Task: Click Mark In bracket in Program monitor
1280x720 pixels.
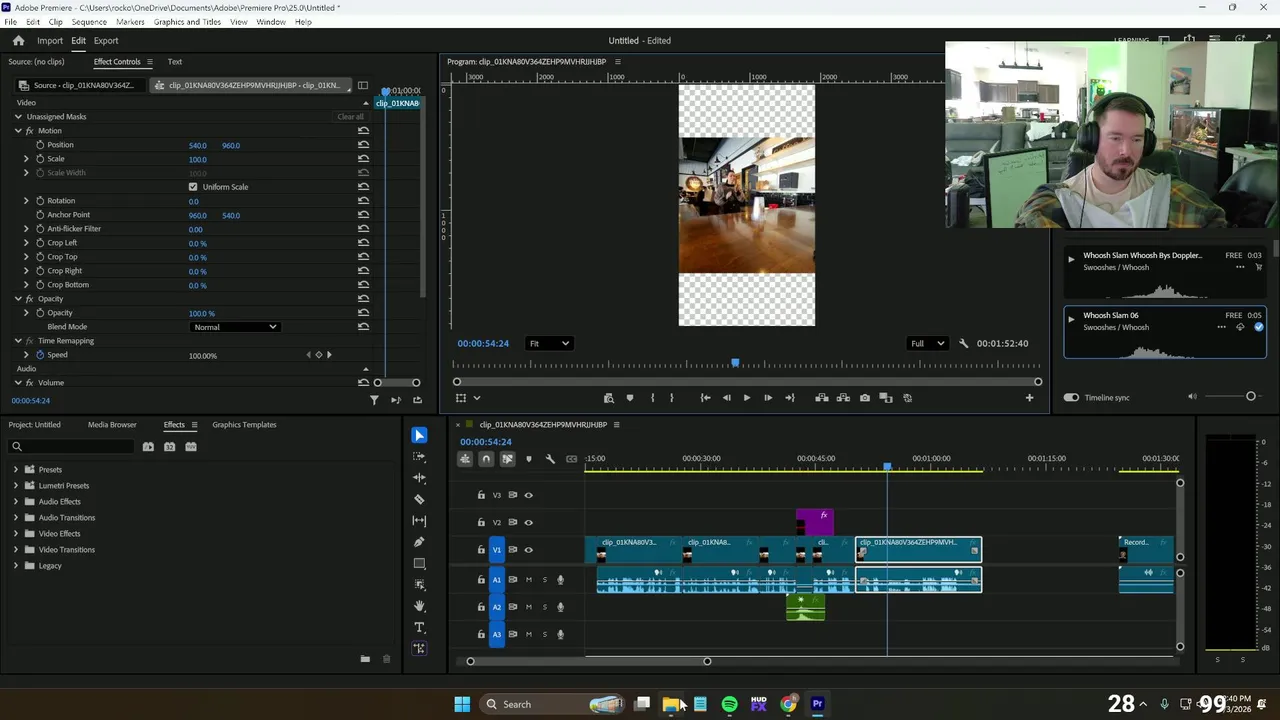Action: click(652, 398)
